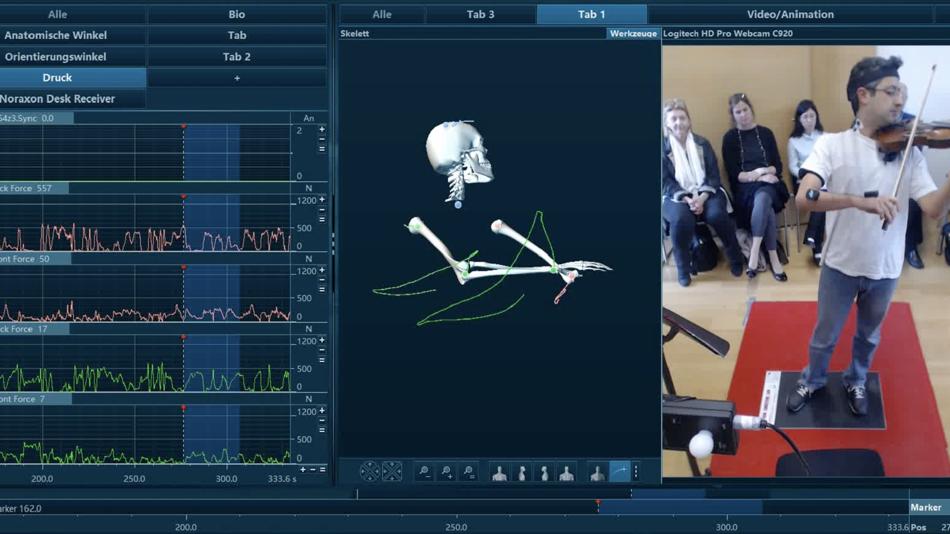This screenshot has height=534, width=950.
Task: Click the Sync 0.0 channel label
Action: click(x=36, y=118)
